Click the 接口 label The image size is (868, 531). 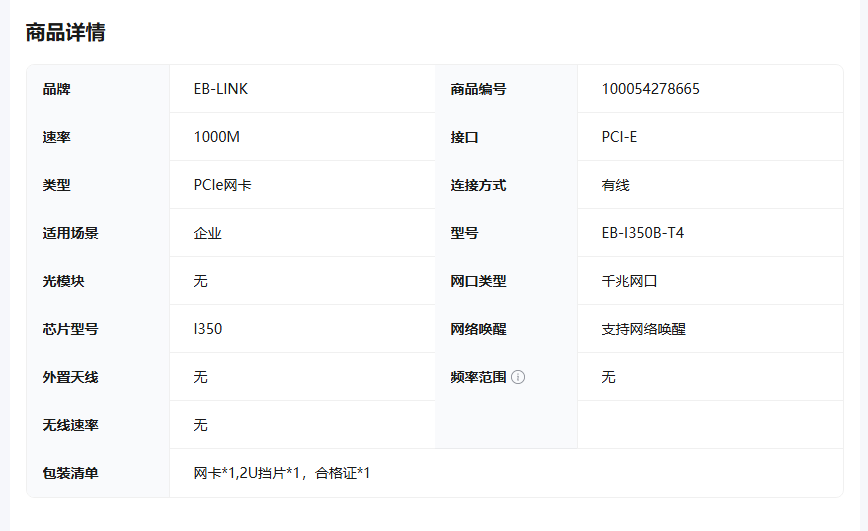point(464,137)
